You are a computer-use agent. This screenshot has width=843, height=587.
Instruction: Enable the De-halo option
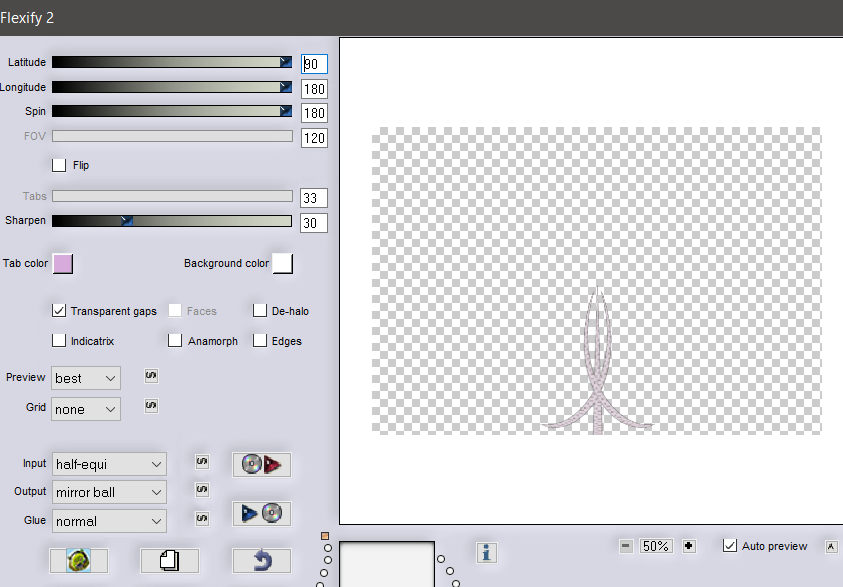(260, 311)
